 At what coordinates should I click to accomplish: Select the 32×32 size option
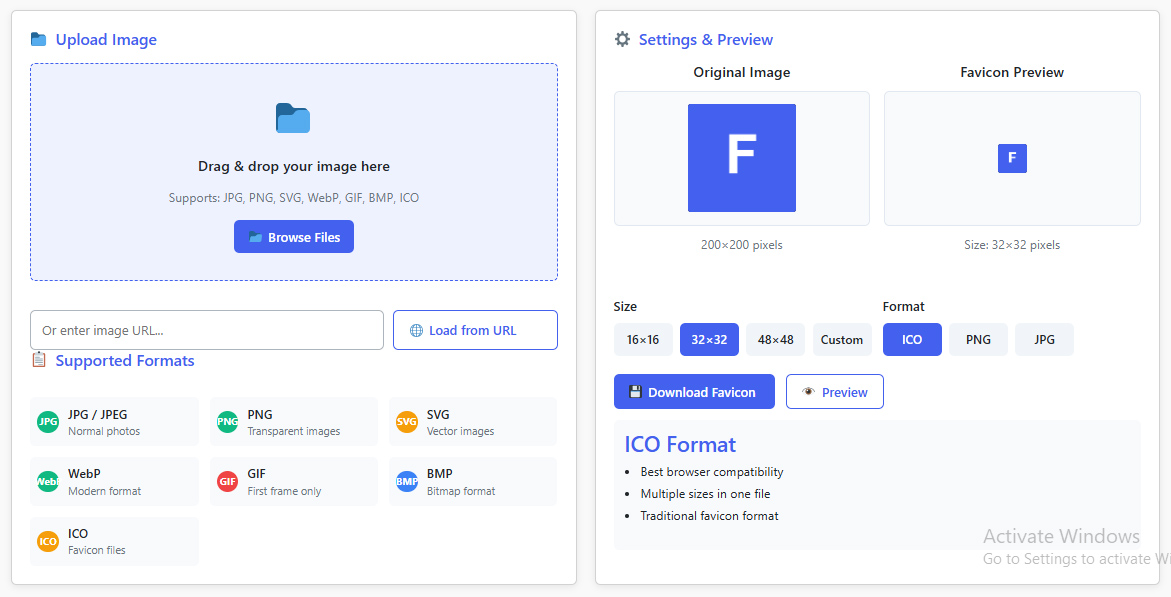tap(709, 339)
